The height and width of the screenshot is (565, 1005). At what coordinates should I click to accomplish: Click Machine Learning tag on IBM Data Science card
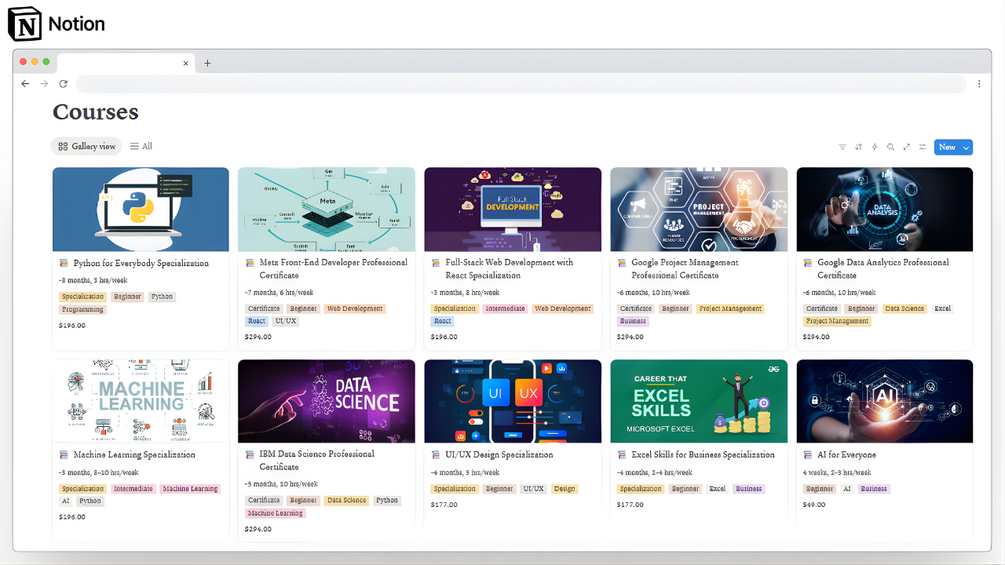pos(274,513)
